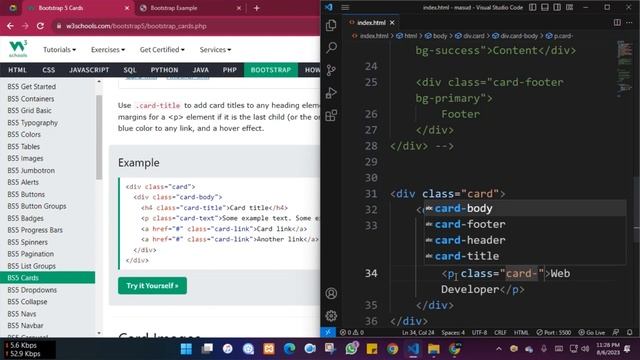Viewport: 640px width, 360px height.
Task: Open the Run and Debug view
Action: (x=331, y=93)
